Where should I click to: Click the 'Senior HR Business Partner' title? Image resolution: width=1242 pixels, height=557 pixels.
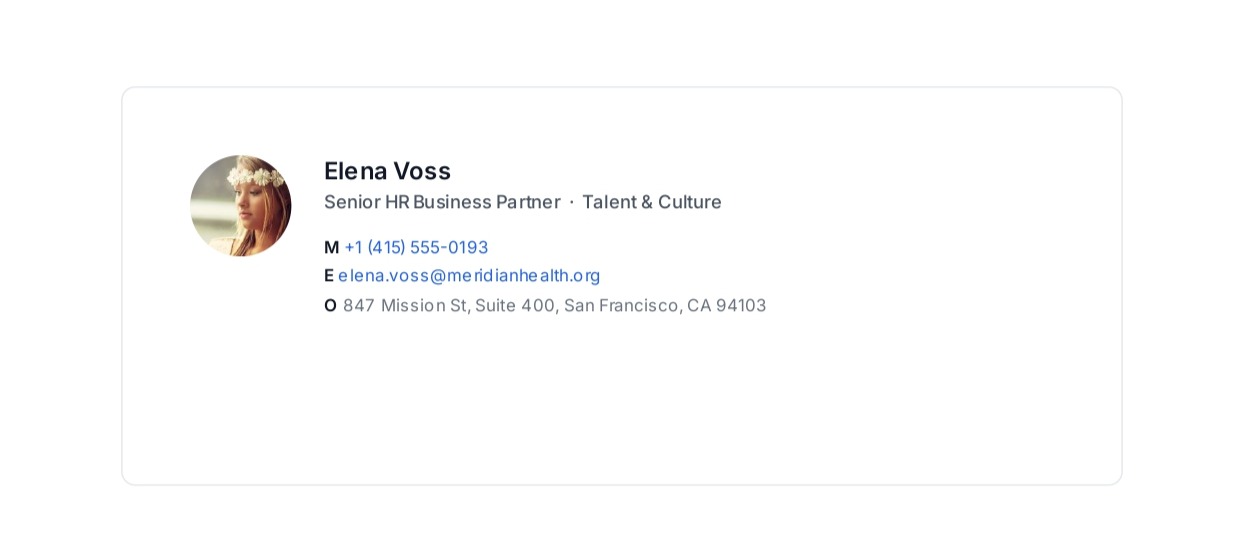[442, 202]
